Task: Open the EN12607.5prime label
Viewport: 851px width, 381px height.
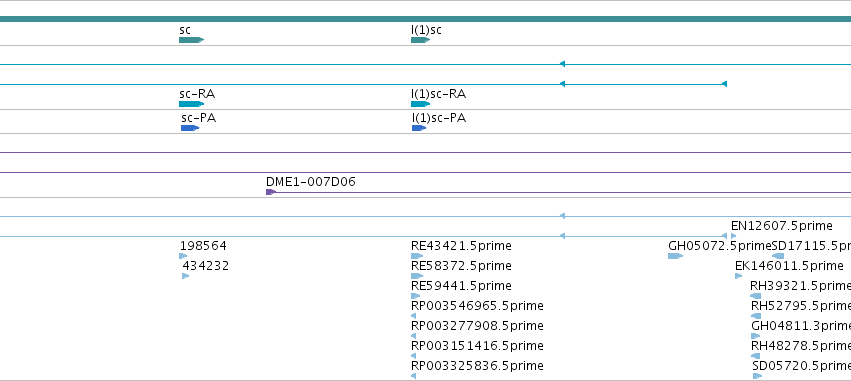Action: pyautogui.click(x=782, y=226)
